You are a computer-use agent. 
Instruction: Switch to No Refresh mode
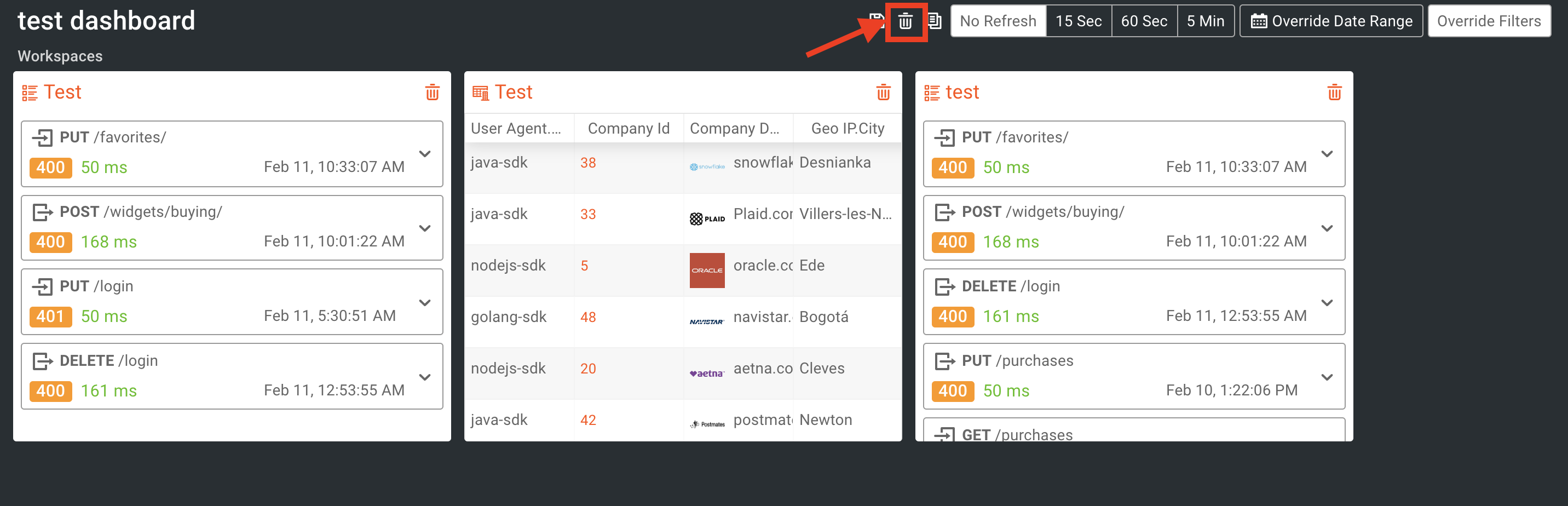point(998,20)
